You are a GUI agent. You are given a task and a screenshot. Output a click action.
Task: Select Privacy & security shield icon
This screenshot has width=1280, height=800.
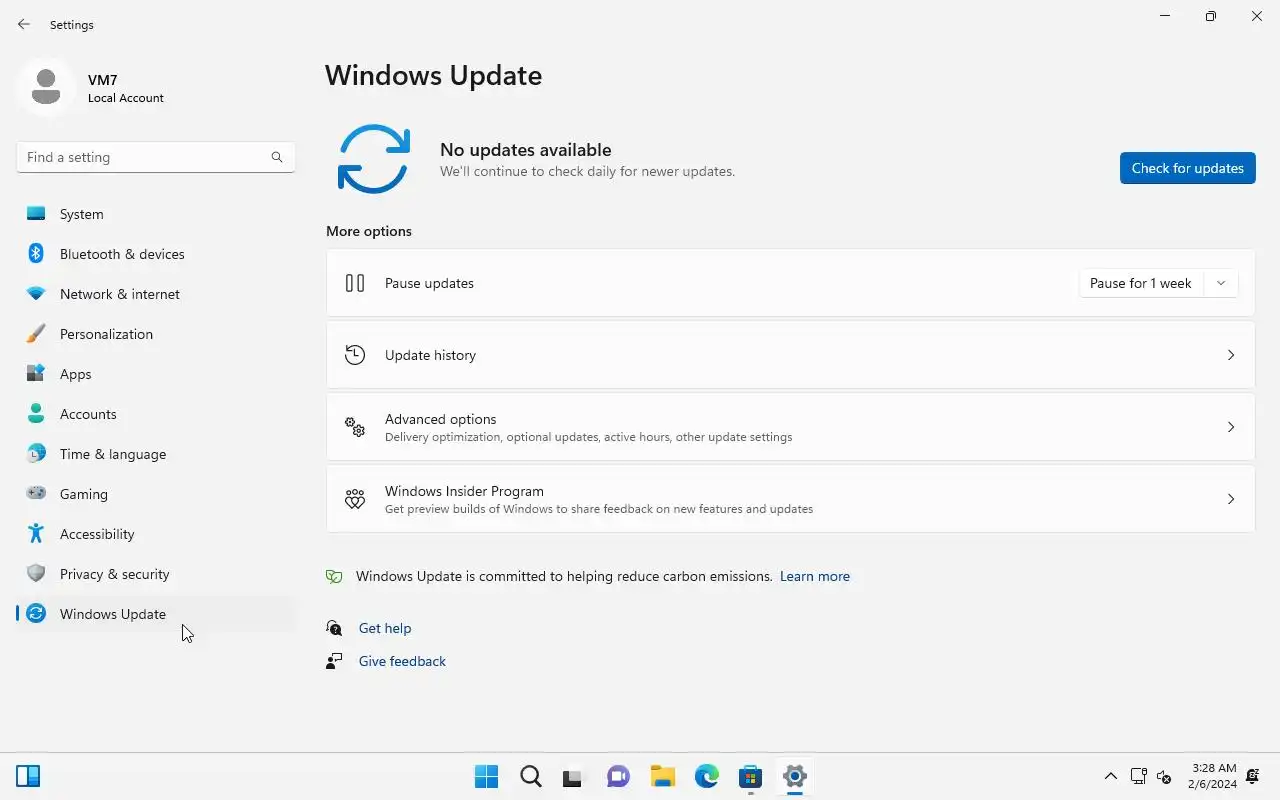[36, 574]
